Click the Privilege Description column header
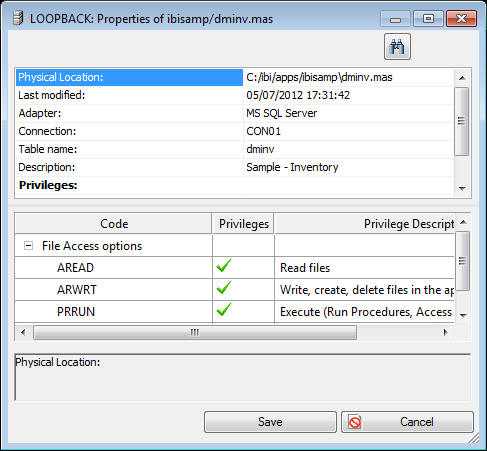The image size is (487, 451). click(365, 224)
